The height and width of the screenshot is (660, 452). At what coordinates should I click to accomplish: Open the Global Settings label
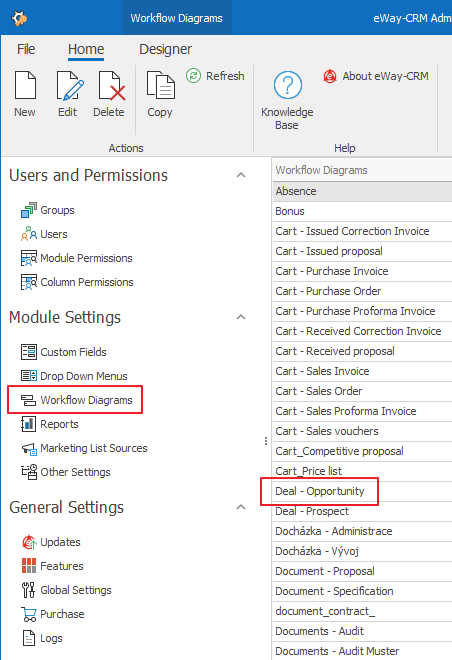(76, 590)
